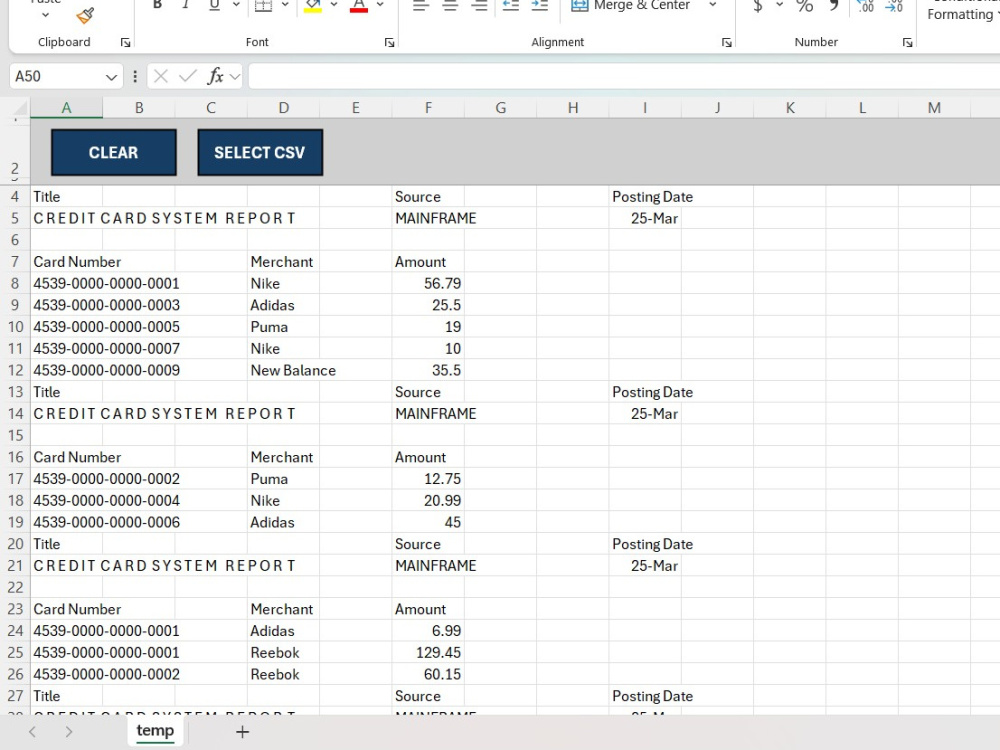
Task: Apply the yellow fill color bucket
Action: [x=312, y=5]
